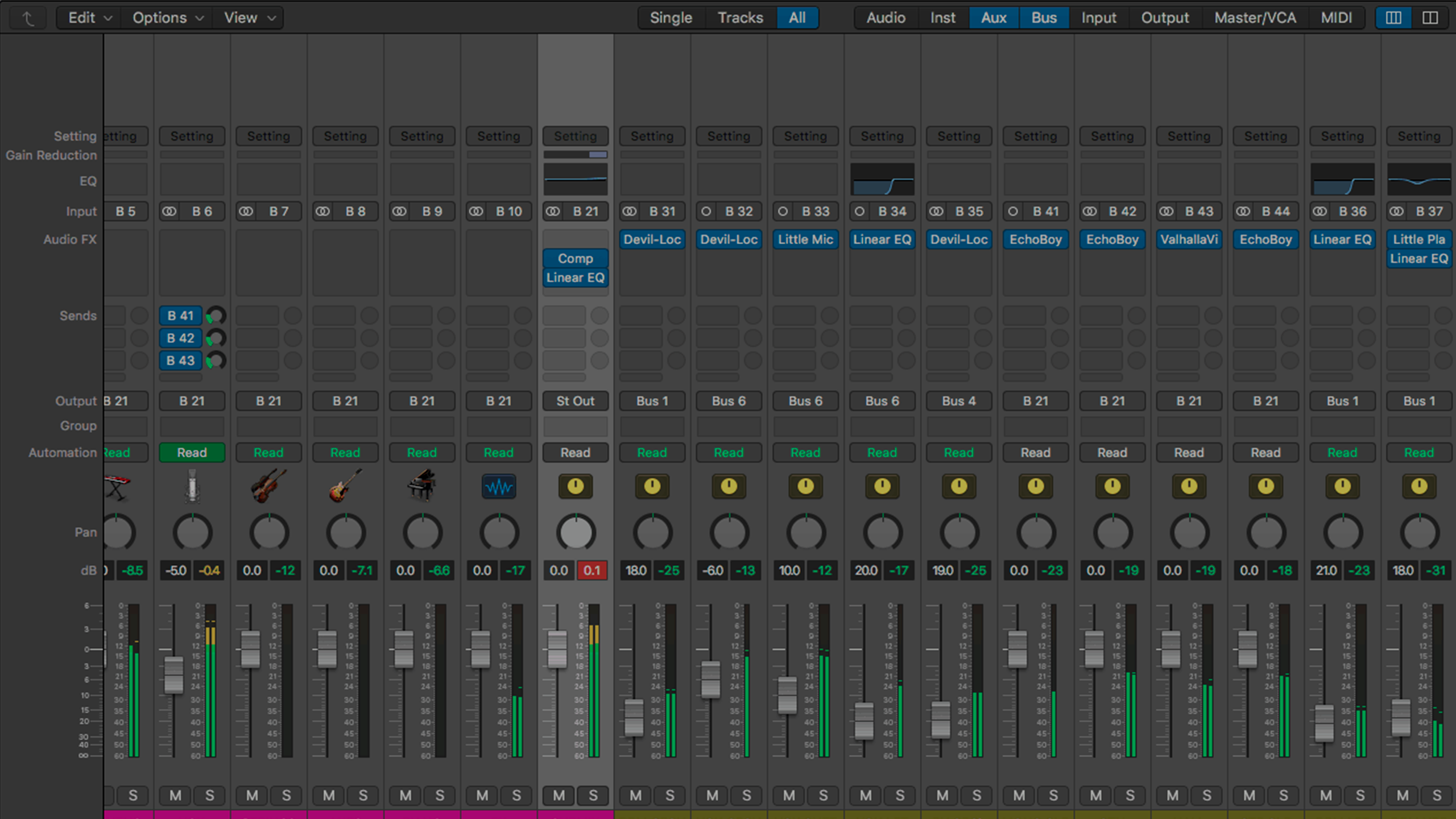This screenshot has width=1456, height=819.
Task: Open EchoBoy plugin on B 44 strip
Action: point(1266,239)
